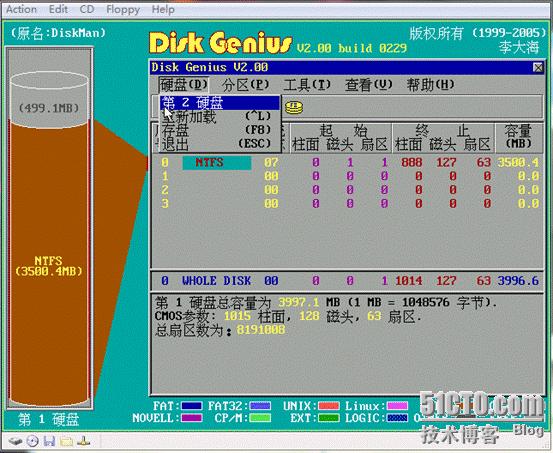Click partition row index 3
Screen dimensions: 553x453
[x=165, y=204]
